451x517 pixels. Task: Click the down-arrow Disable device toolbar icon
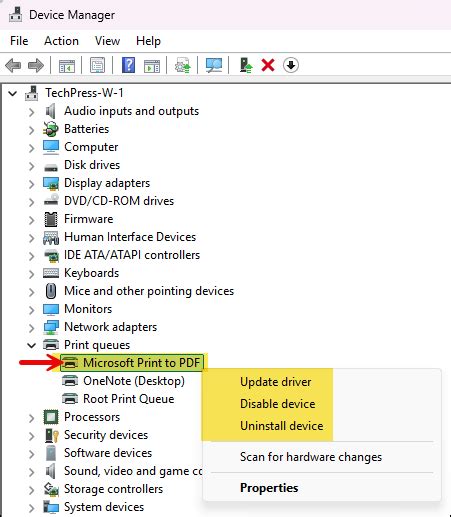(291, 65)
